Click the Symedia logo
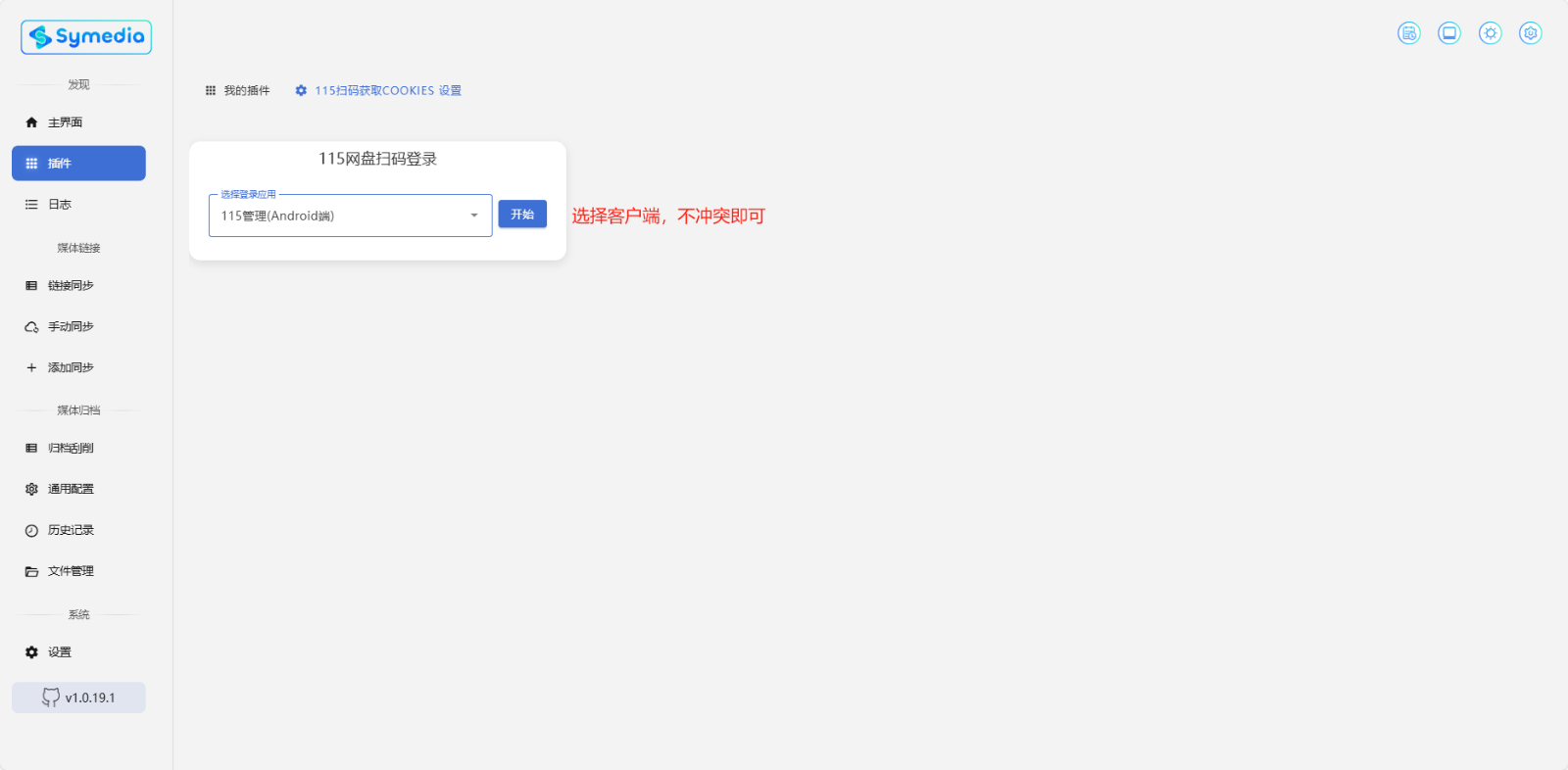Image resolution: width=1568 pixels, height=770 pixels. coord(86,37)
